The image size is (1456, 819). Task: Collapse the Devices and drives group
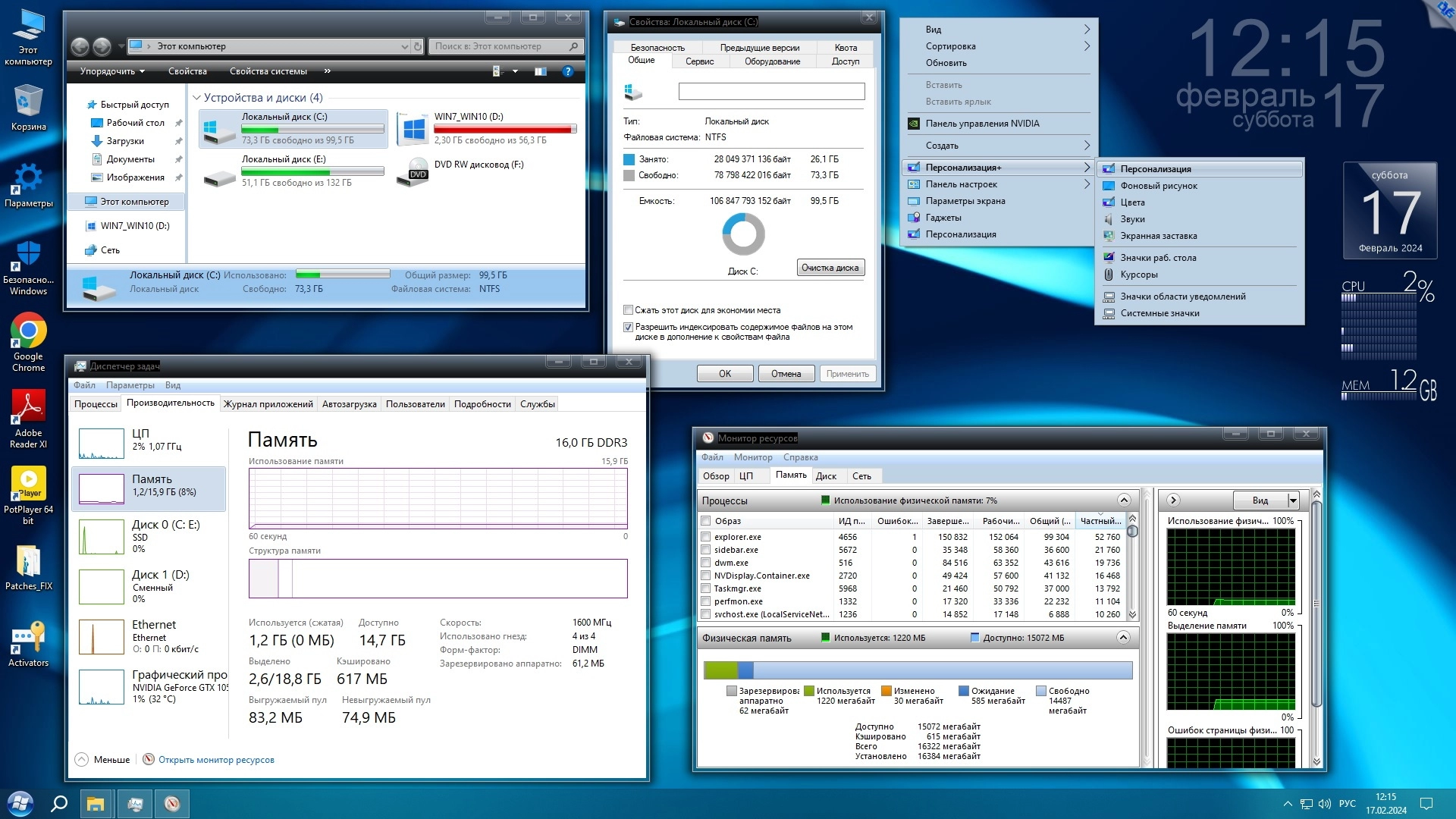[196, 98]
